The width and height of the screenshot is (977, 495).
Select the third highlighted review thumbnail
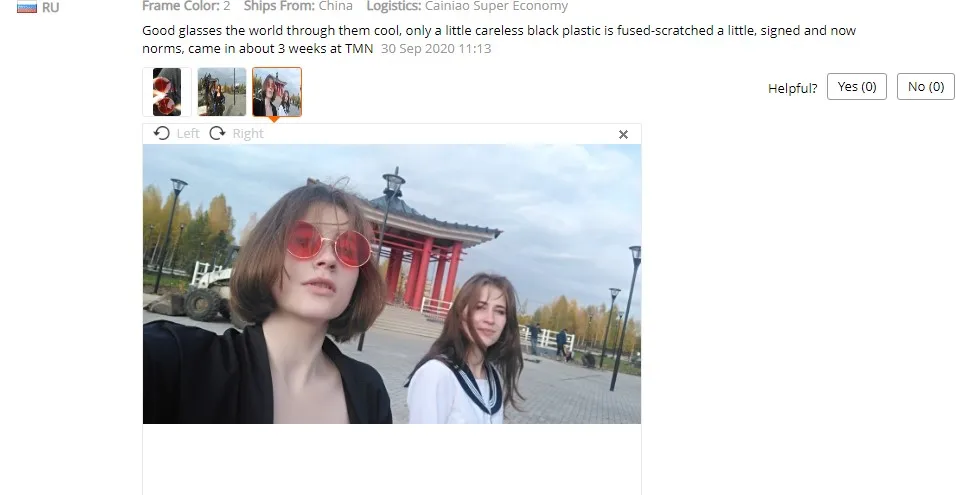[277, 92]
